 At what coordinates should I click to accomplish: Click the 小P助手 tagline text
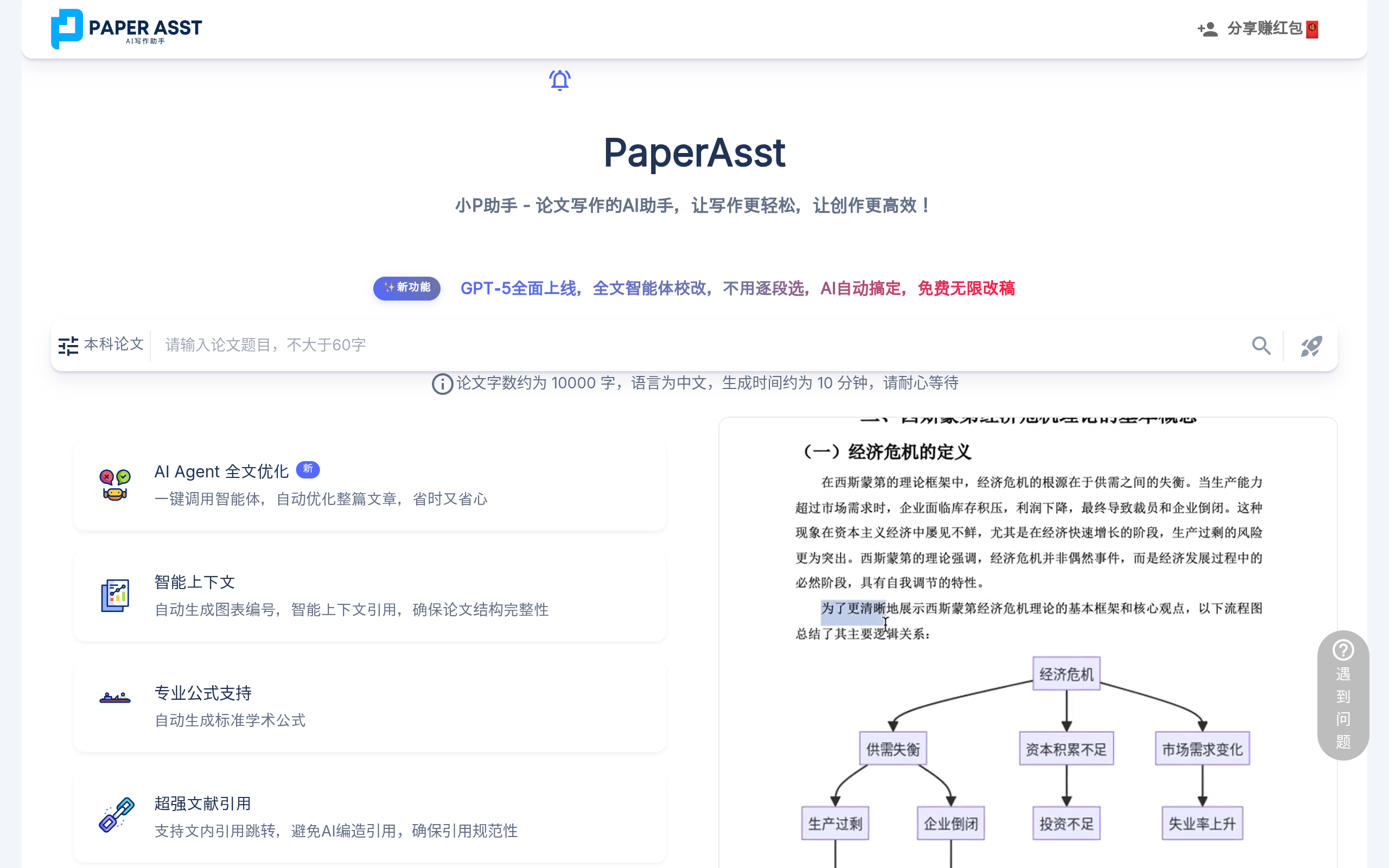tap(694, 206)
